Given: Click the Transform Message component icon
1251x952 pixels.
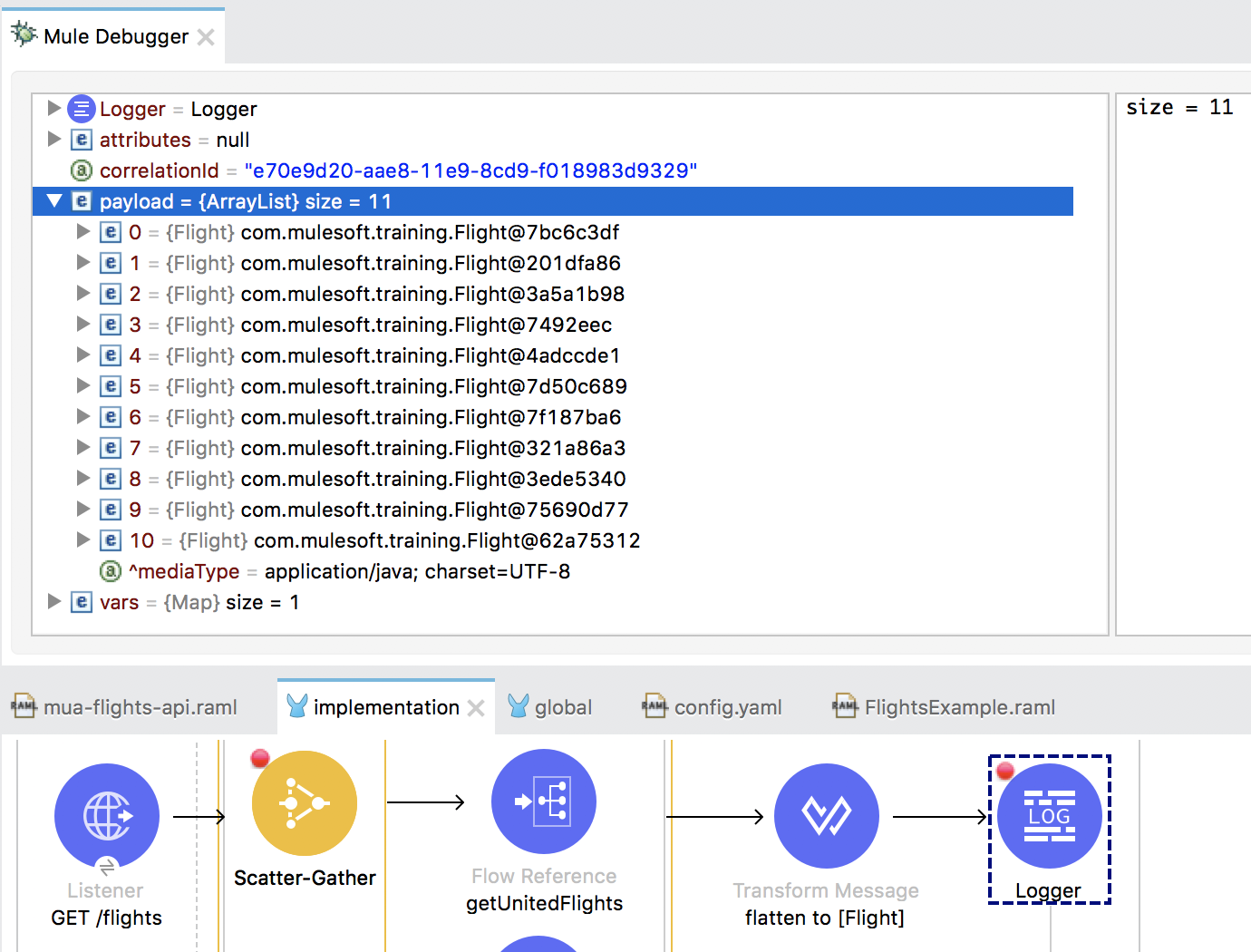Looking at the screenshot, I should [x=827, y=816].
